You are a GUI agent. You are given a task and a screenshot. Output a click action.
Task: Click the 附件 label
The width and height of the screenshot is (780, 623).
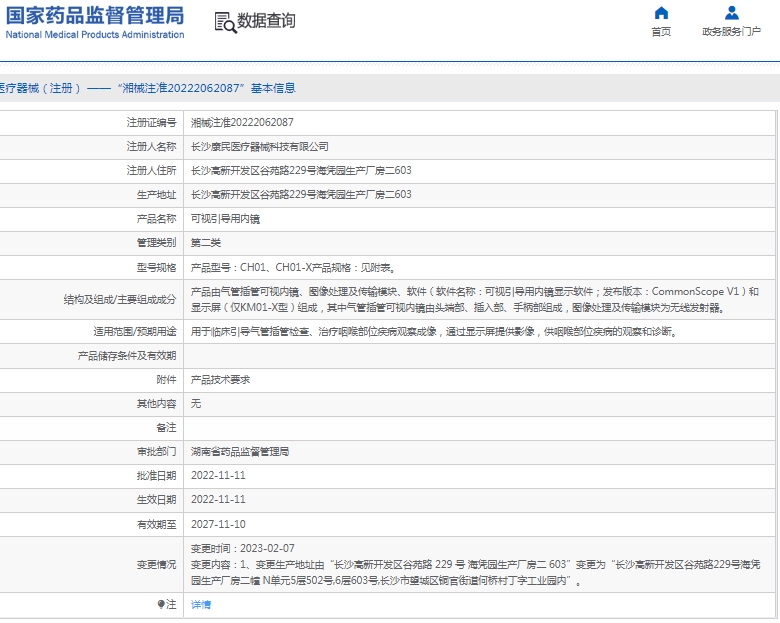166,380
